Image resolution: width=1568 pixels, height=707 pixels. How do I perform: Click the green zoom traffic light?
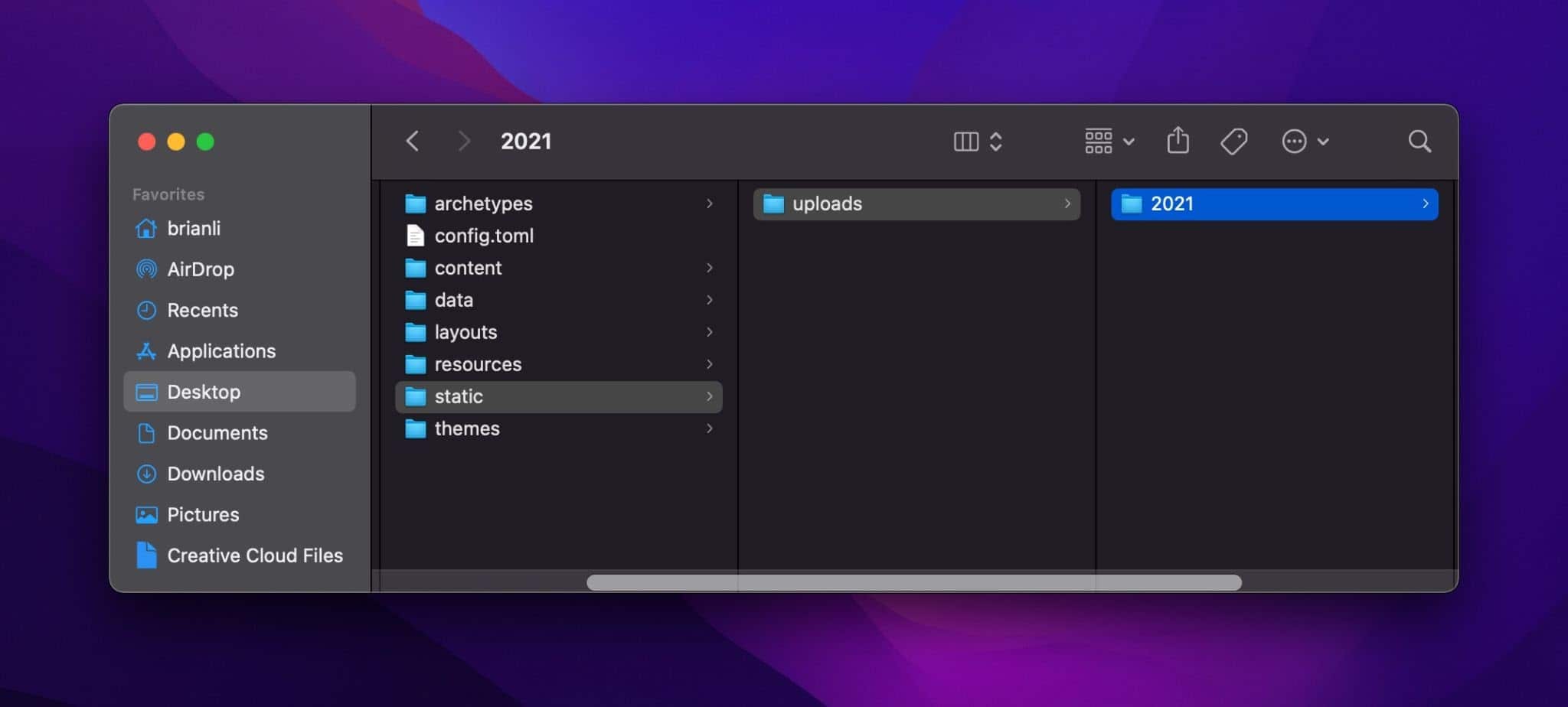[204, 142]
